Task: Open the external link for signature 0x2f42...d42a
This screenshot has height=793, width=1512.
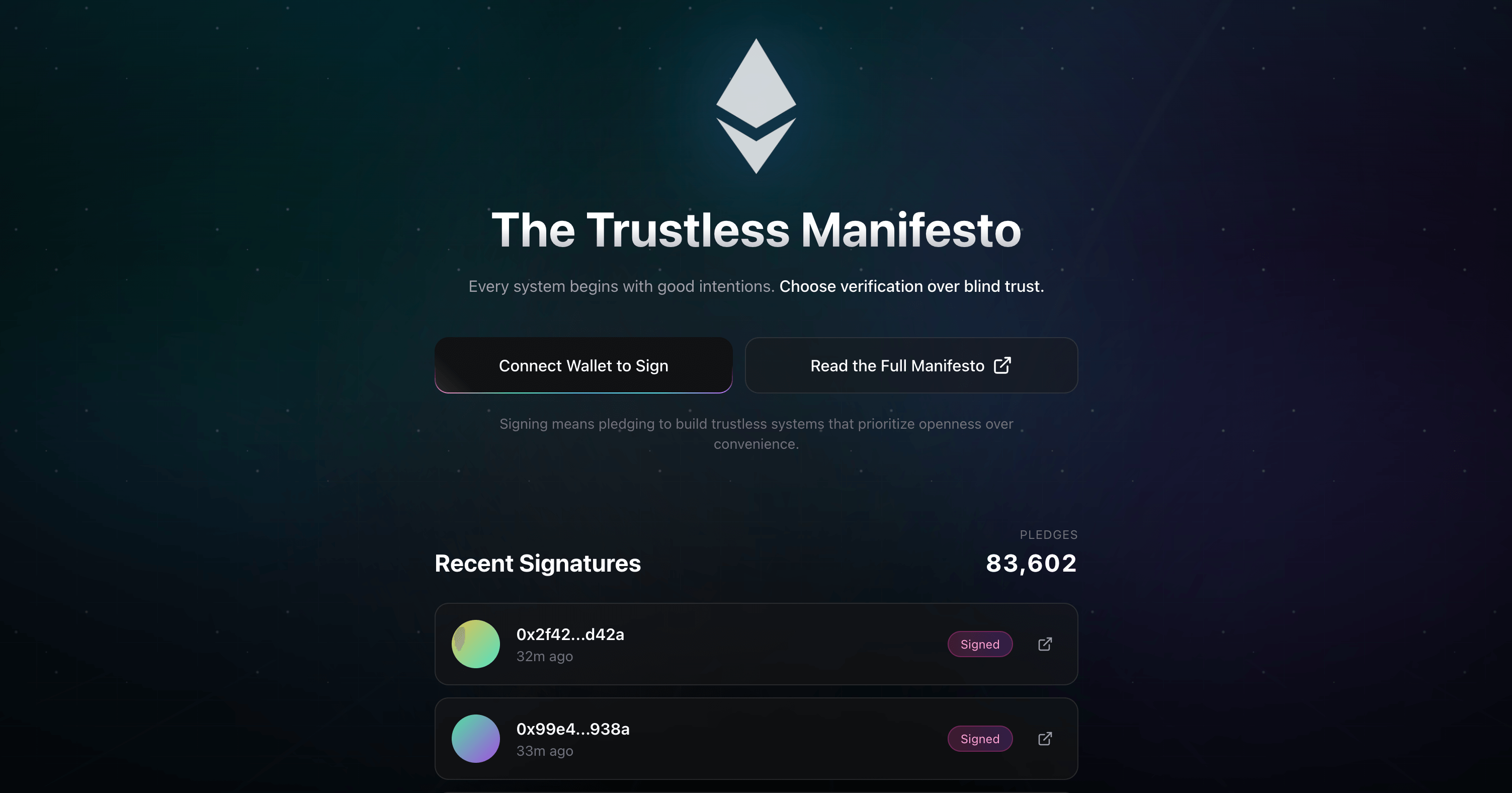Action: [1045, 644]
